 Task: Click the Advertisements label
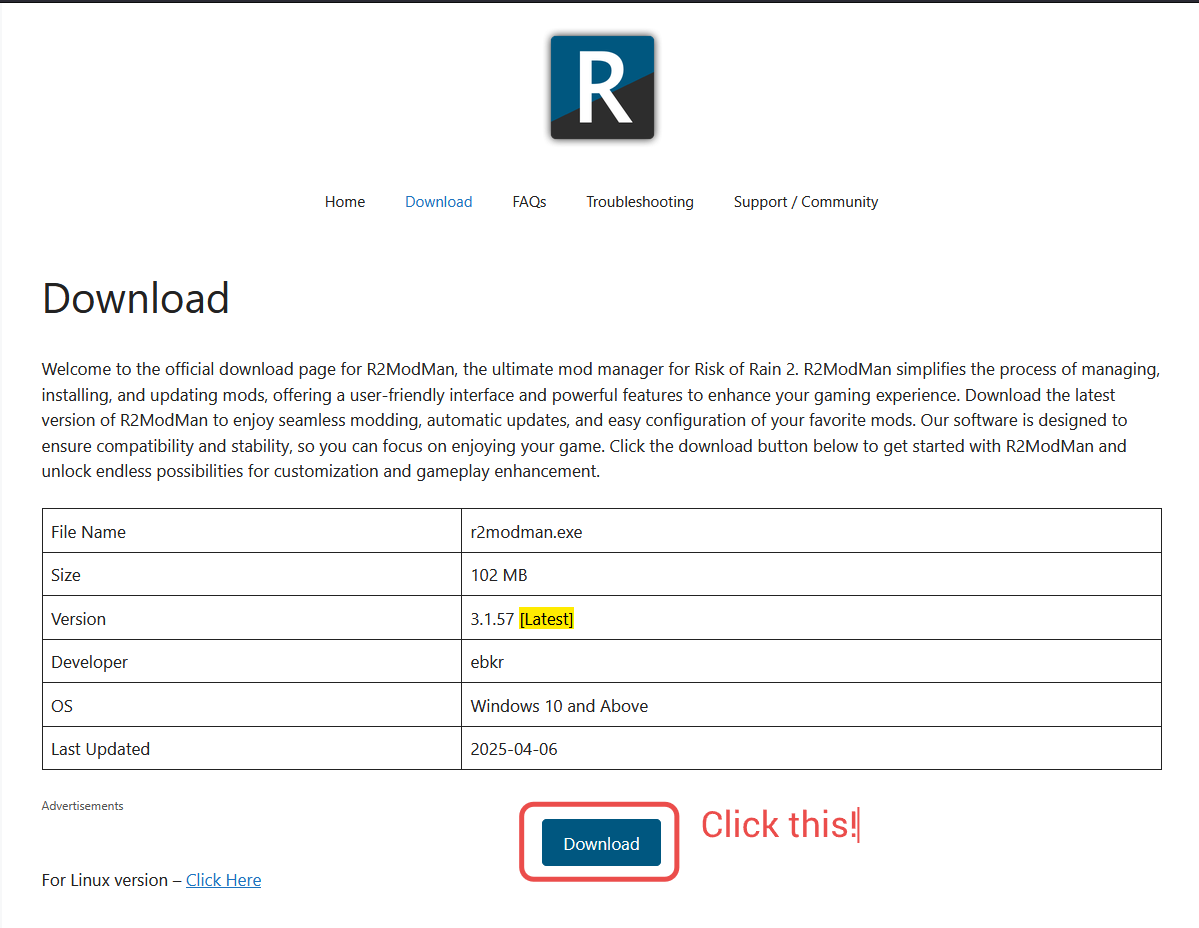82,806
